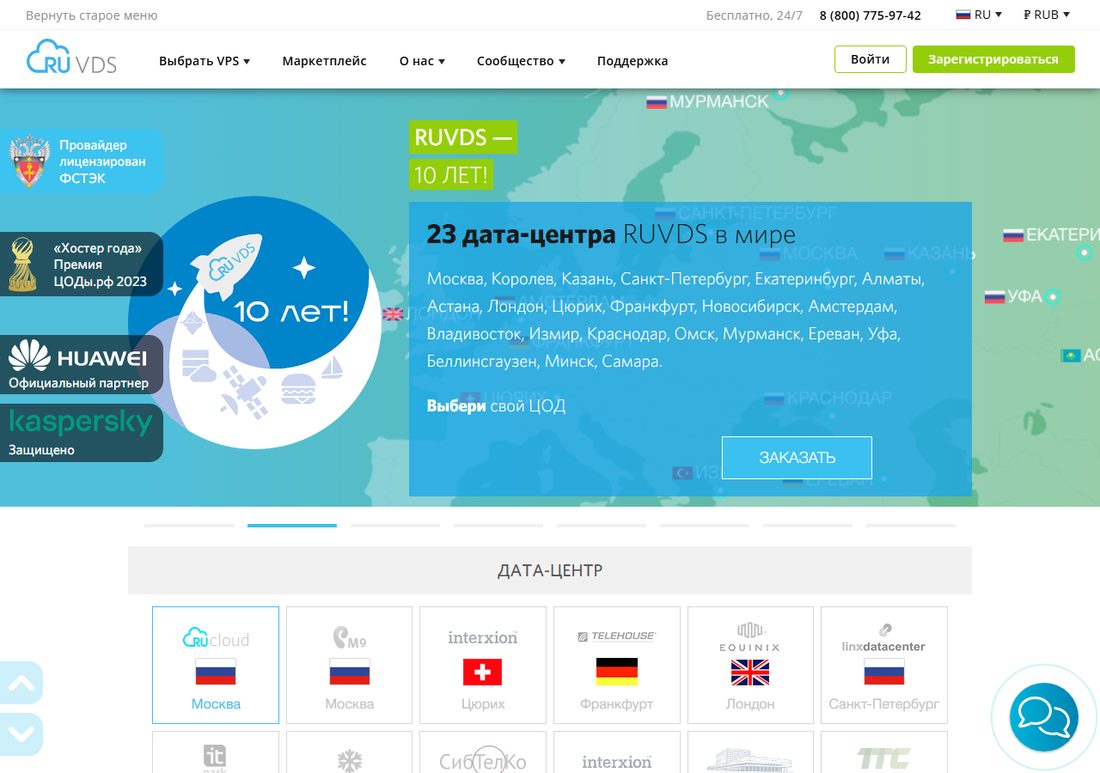Select the M9 Москва data center card
This screenshot has height=773, width=1100.
pos(349,665)
